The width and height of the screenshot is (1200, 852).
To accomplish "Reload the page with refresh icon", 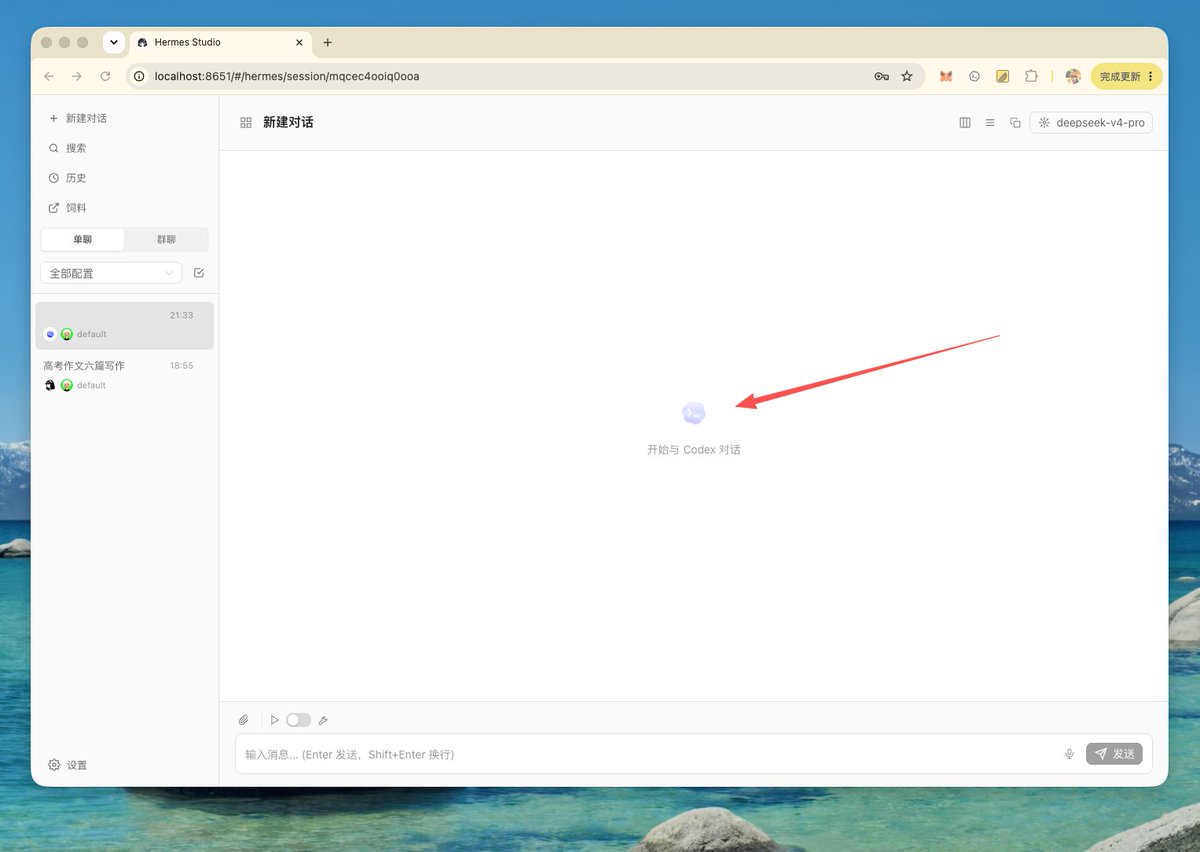I will tap(105, 76).
